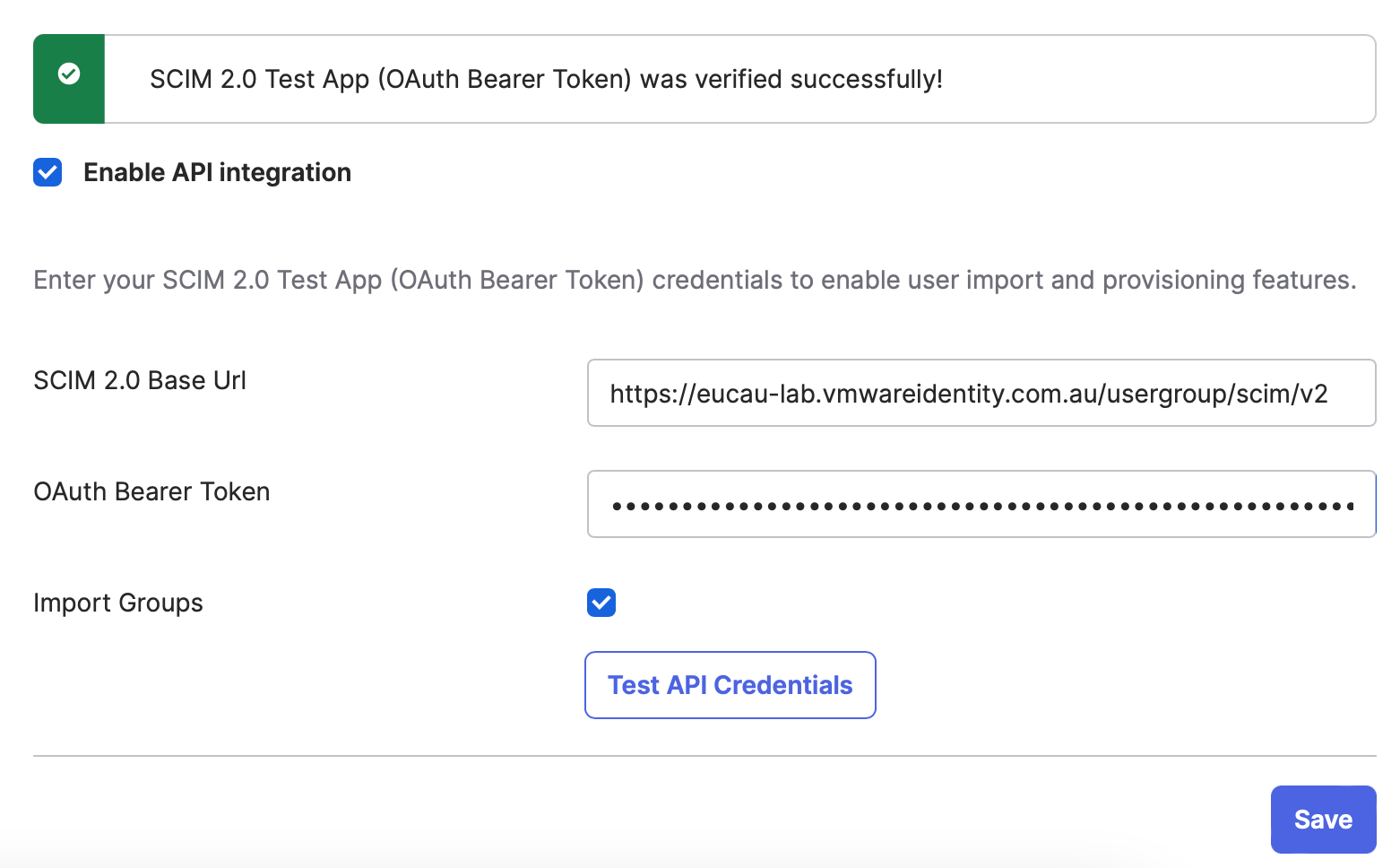Click the "Import Groups" label

[118, 603]
